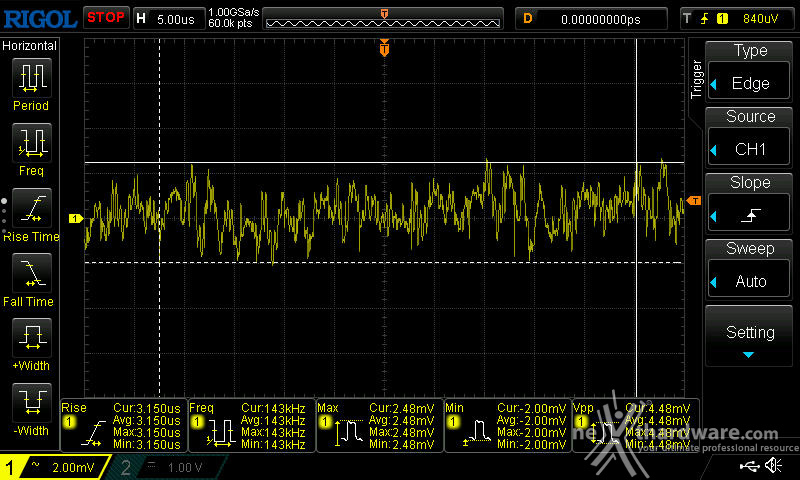
Task: Select the Freq measurement icon
Action: [x=32, y=143]
